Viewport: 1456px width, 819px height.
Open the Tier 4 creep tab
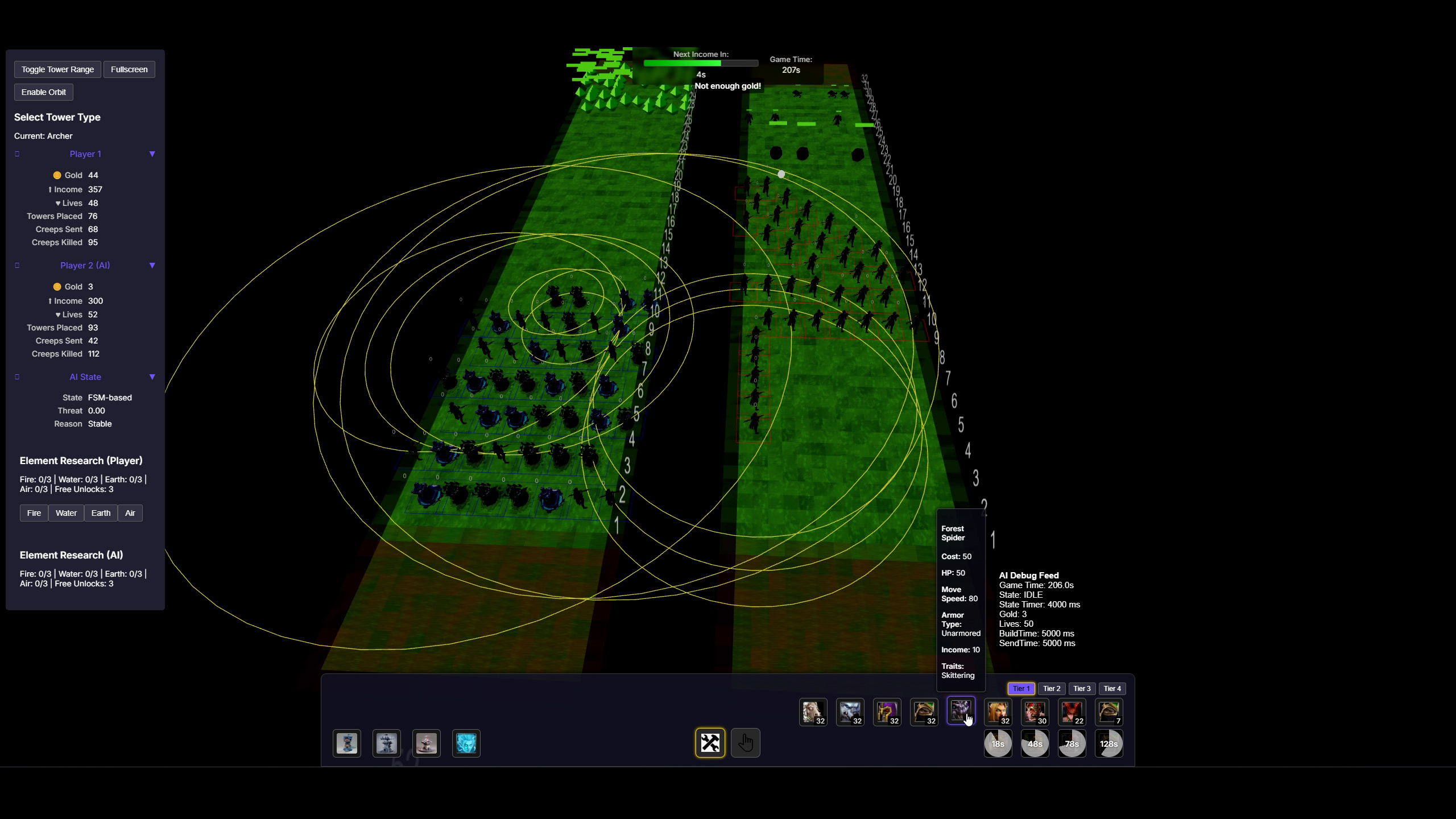coord(1112,688)
